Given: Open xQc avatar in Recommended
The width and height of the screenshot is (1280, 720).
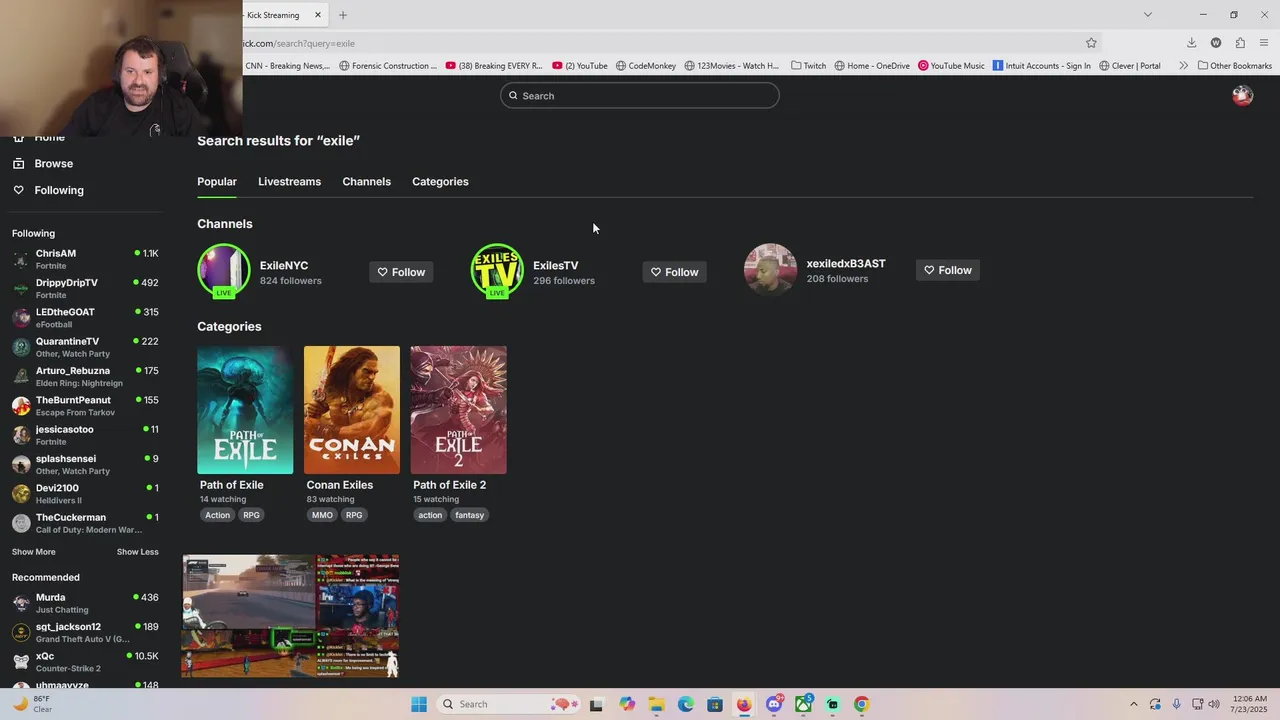Looking at the screenshot, I should point(21,662).
